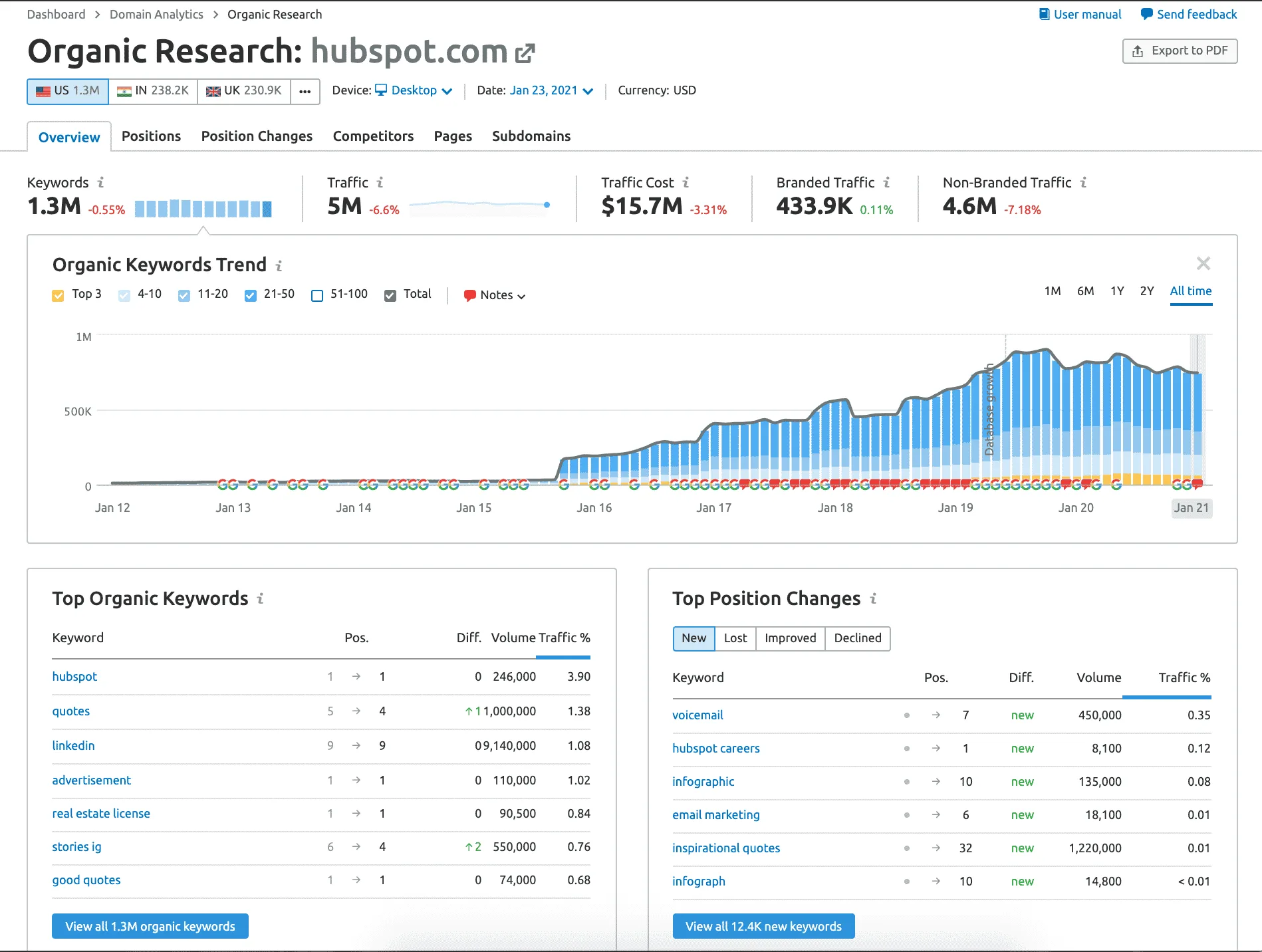
Task: Go to Dashboard breadcrumb
Action: click(57, 15)
